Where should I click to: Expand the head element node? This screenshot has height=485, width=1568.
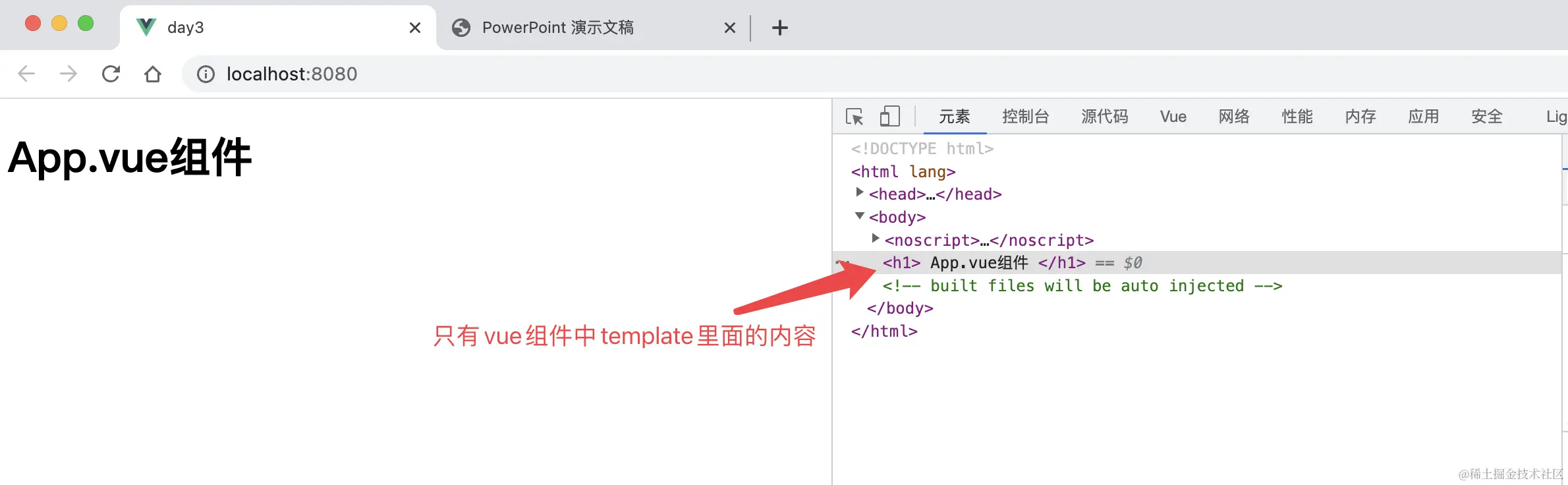pyautogui.click(x=859, y=192)
